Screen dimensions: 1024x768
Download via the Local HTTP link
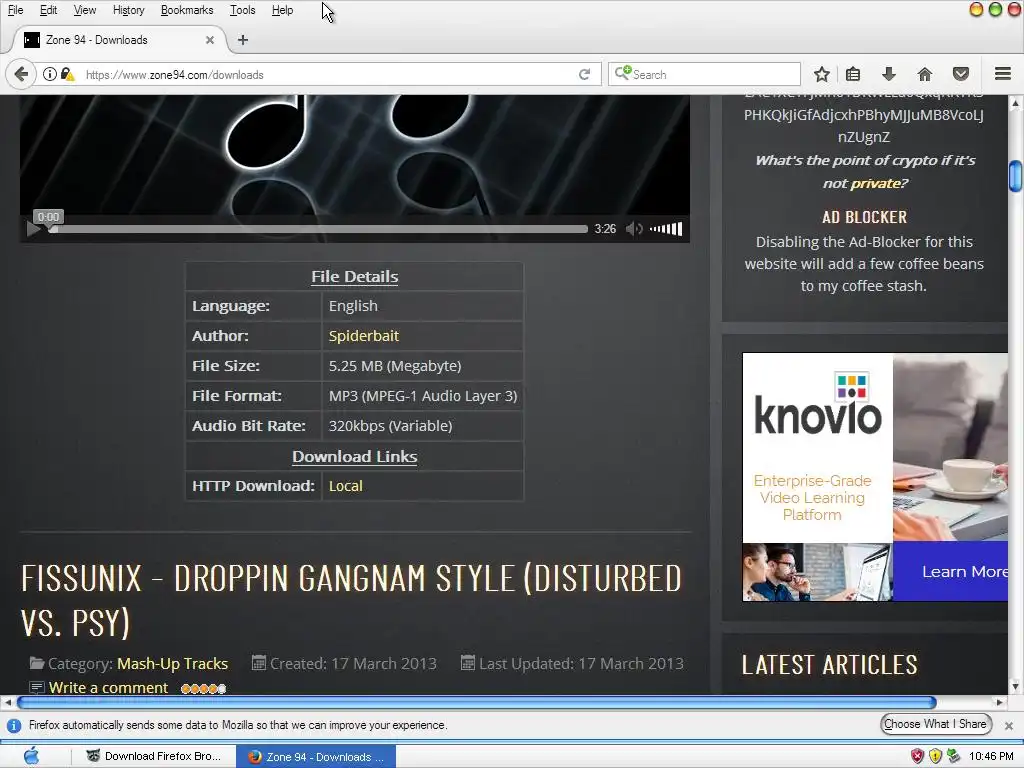click(x=345, y=486)
